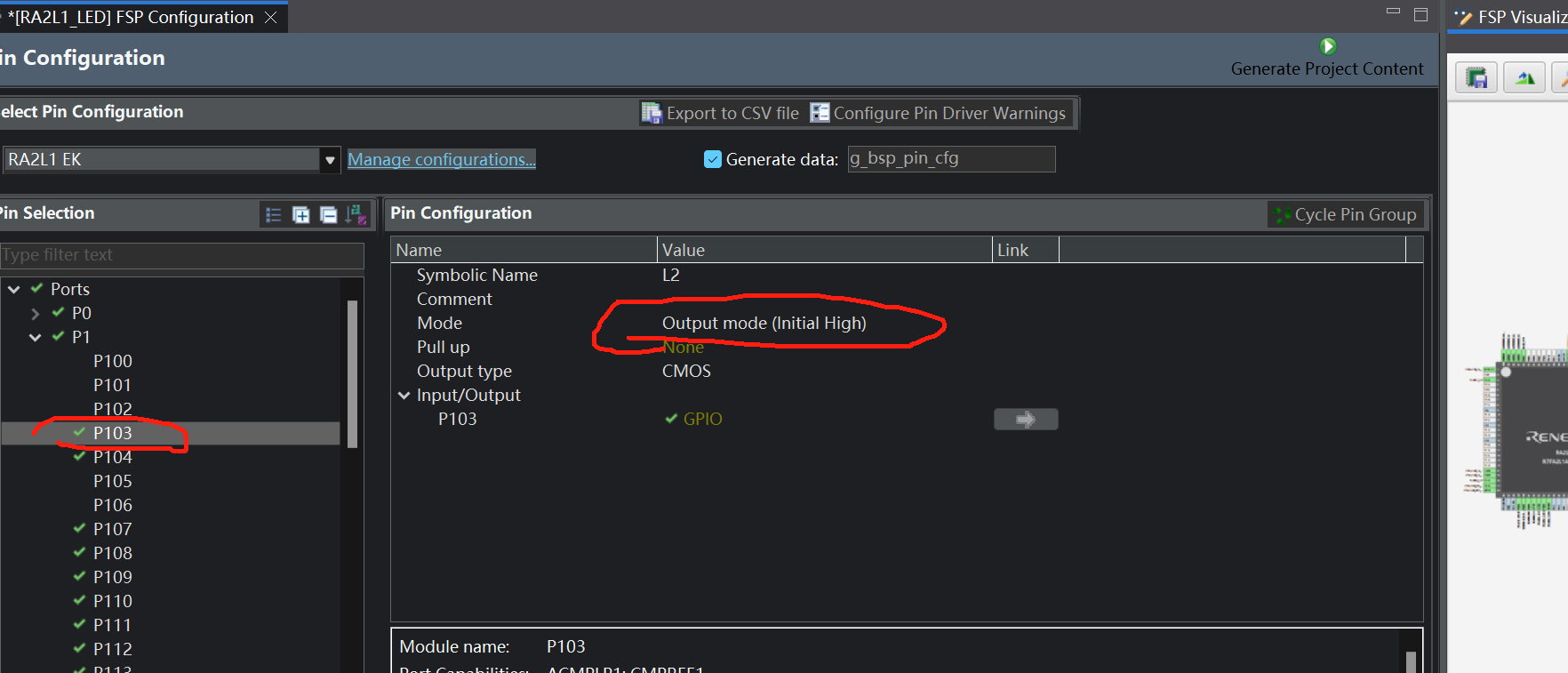Click the Symbolic Name value L2

(x=670, y=275)
